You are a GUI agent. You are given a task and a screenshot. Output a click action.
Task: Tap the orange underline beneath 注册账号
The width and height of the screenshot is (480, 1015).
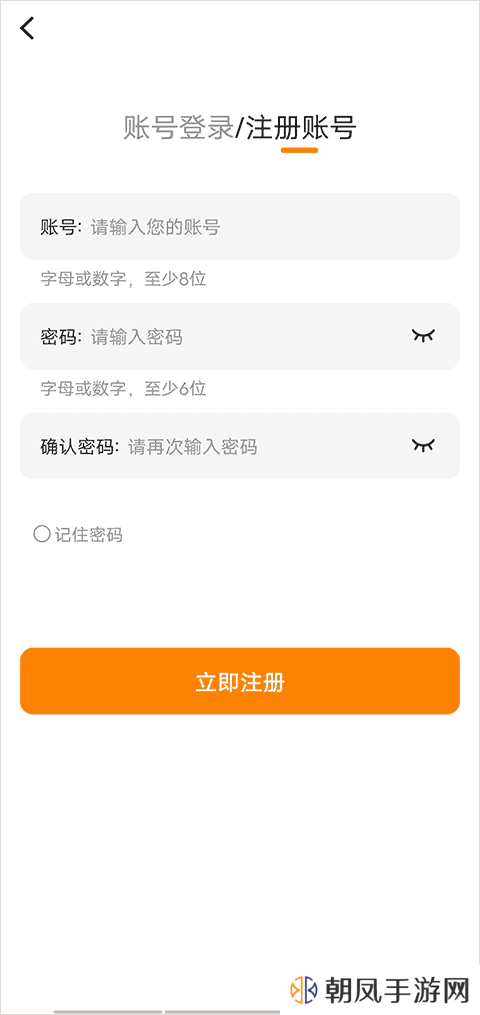coord(300,150)
